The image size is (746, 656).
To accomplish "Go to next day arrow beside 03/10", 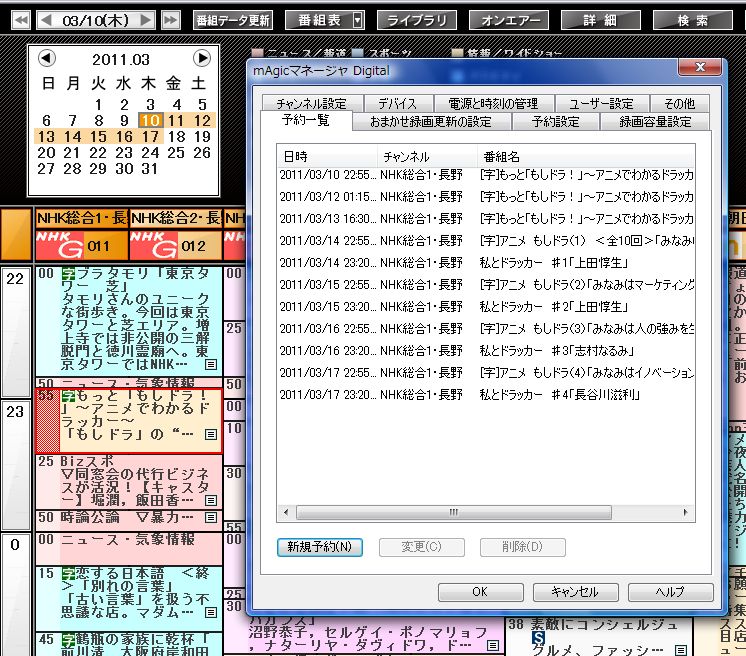I will [x=146, y=20].
